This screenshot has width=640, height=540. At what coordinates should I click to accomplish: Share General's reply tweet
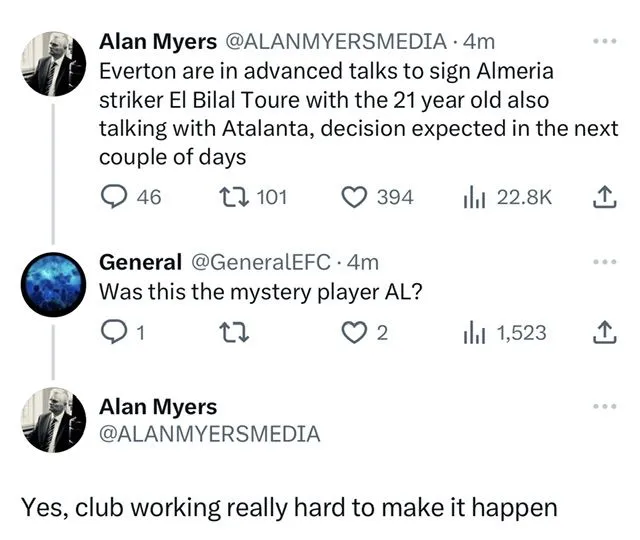pos(603,332)
